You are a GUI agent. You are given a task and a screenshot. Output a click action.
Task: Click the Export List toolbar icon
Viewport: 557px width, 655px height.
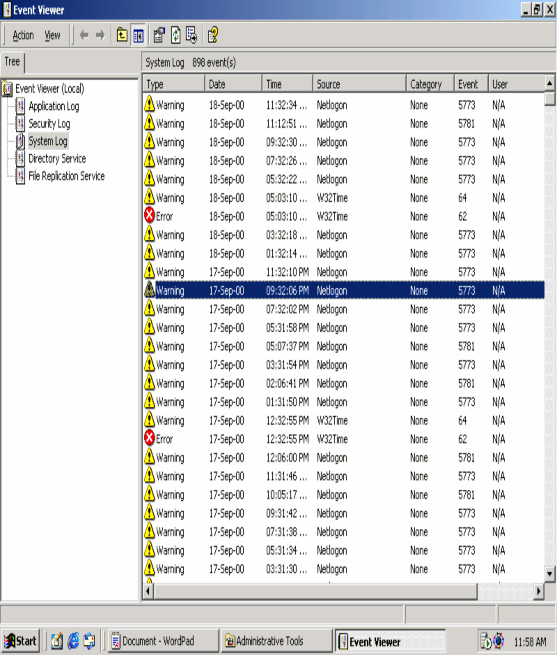pos(191,35)
